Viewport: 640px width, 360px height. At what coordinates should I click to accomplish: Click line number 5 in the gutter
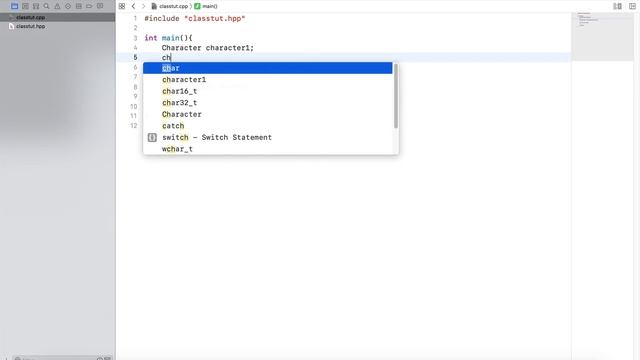pyautogui.click(x=135, y=58)
